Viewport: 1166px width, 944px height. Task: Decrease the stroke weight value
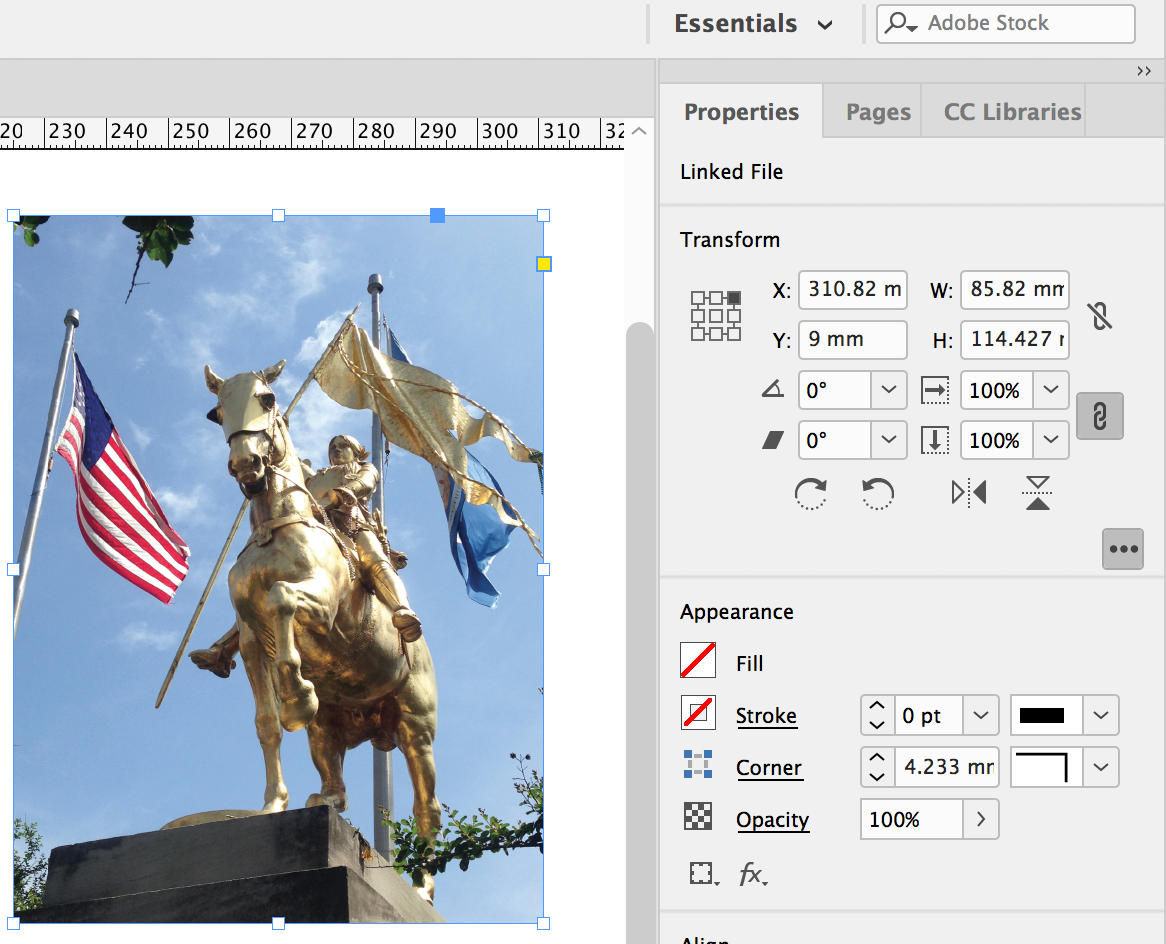click(x=877, y=725)
